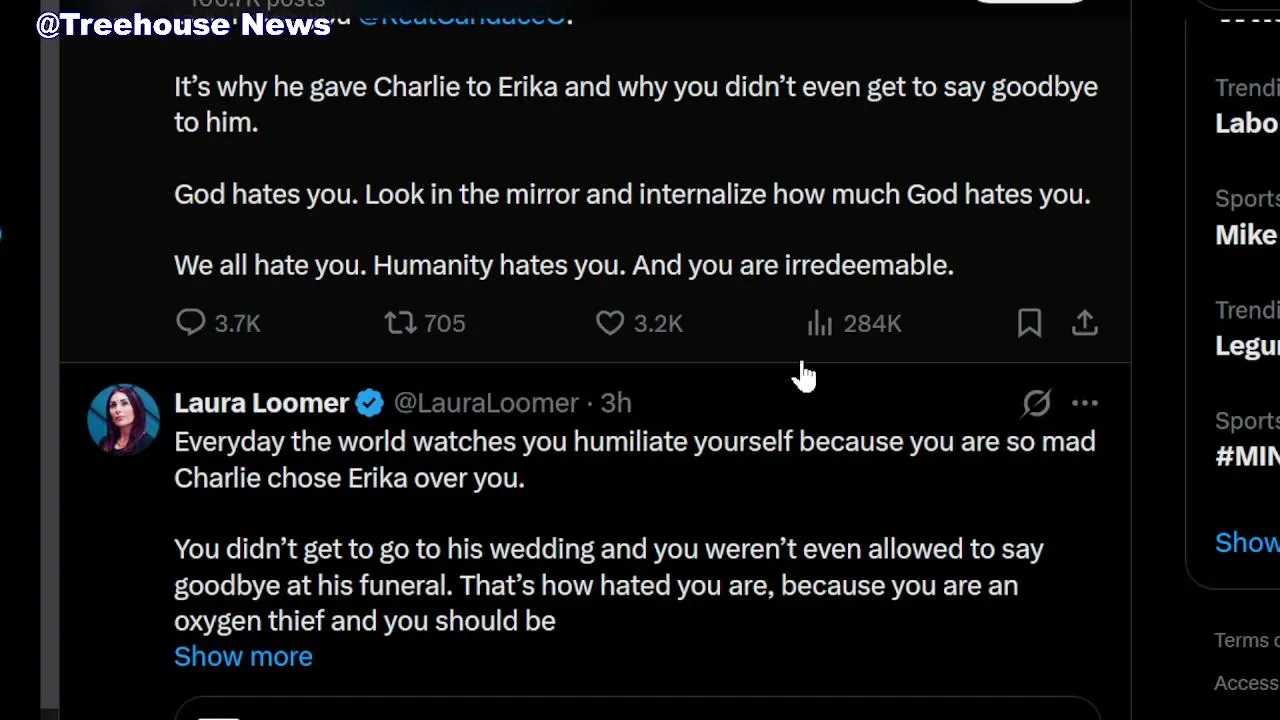
Task: Open the #MIN sports trending hashtag
Action: coord(1246,456)
